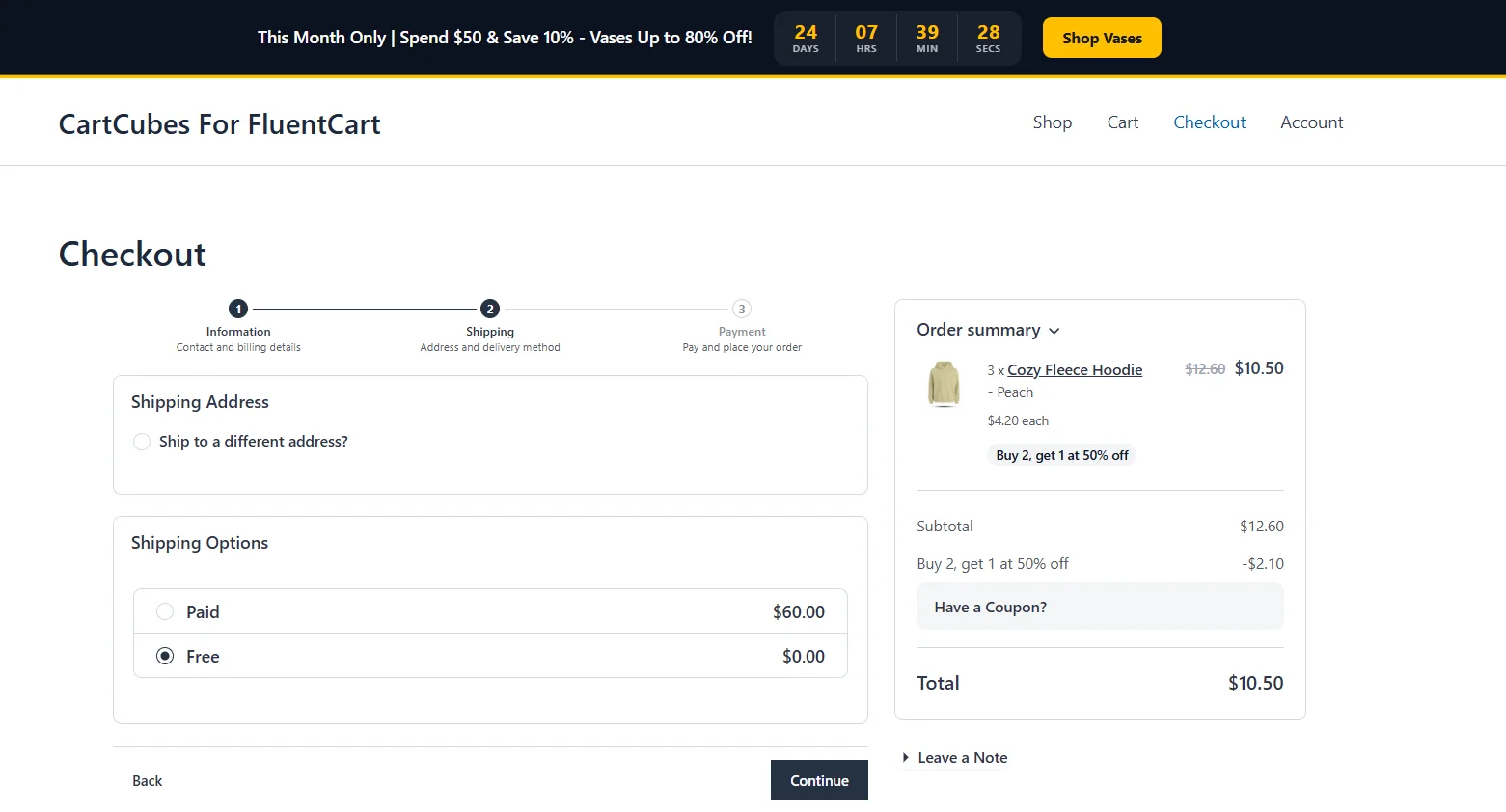Click the countdown HRS counter
The width and height of the screenshot is (1506, 812).
866,38
